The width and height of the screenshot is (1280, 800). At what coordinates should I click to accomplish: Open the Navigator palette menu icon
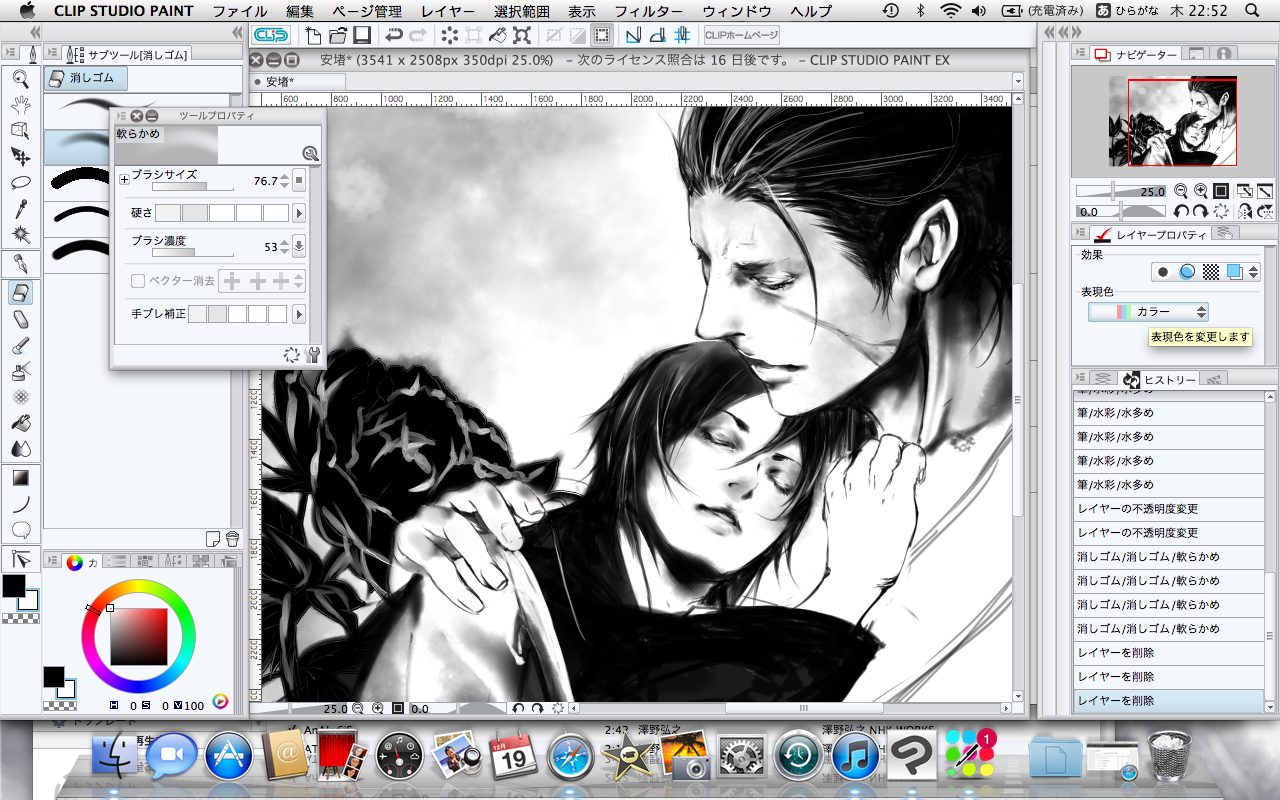[1079, 53]
